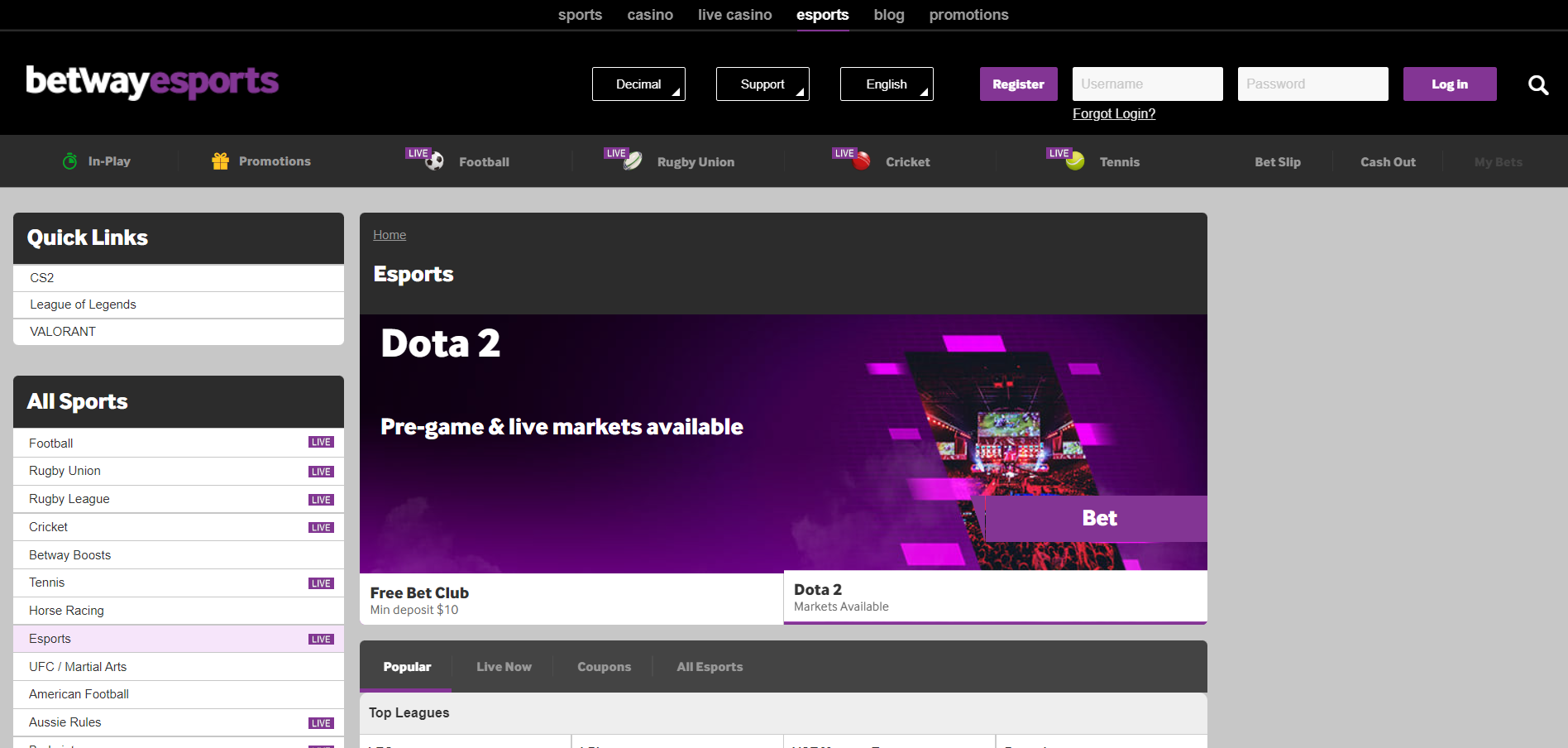
Task: Click the Log in button
Action: pos(1450,84)
